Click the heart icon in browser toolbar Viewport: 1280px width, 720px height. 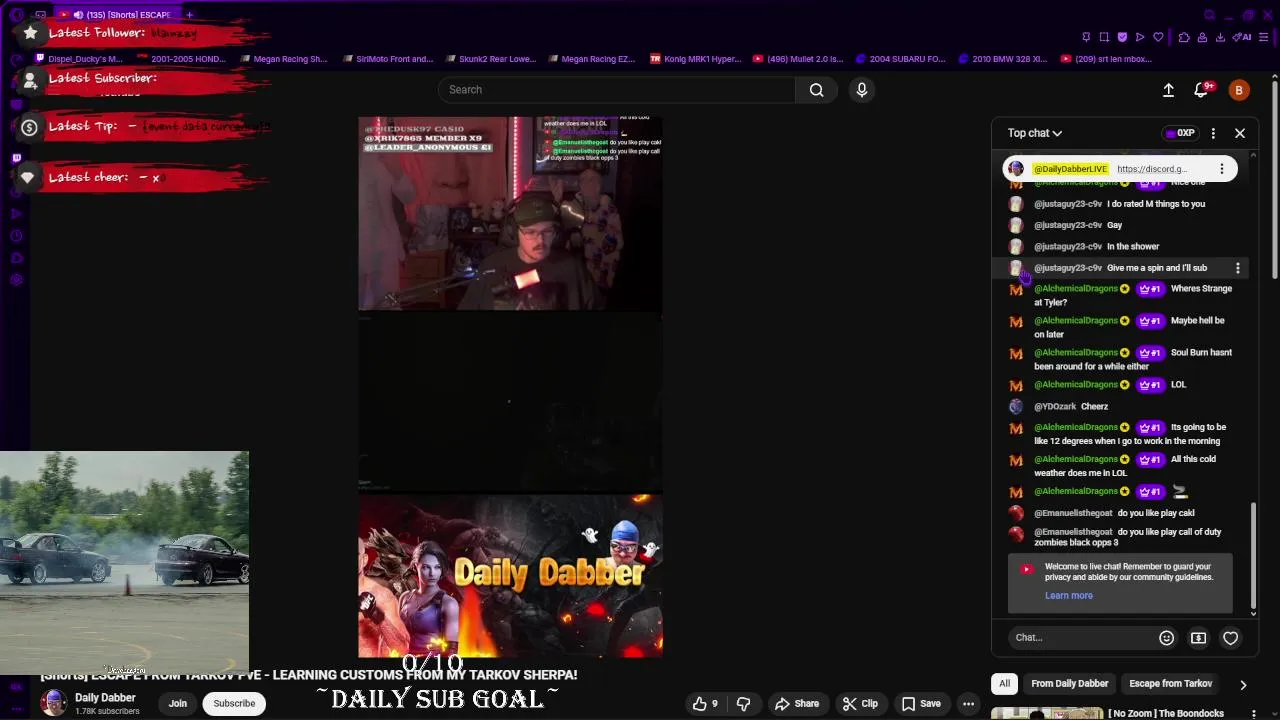click(1158, 37)
